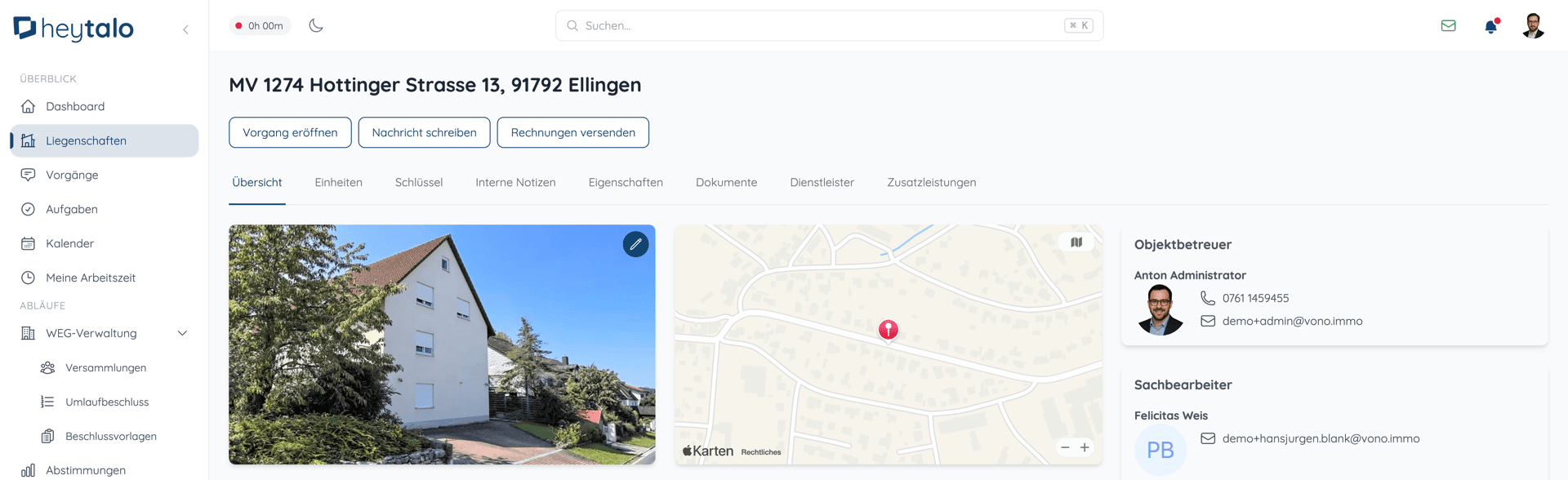The height and width of the screenshot is (480, 1568).
Task: Switch to the Dienstleister tab
Action: pos(822,183)
